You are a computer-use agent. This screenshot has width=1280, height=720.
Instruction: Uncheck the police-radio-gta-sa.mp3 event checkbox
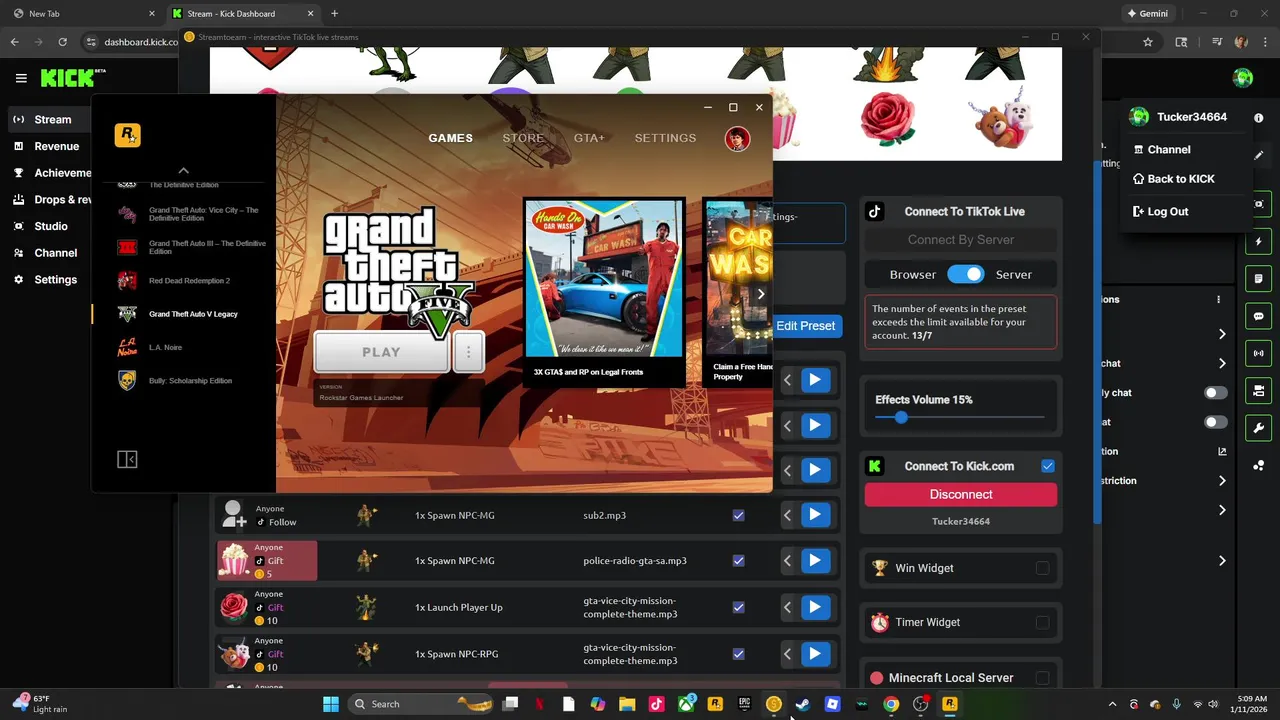coord(738,561)
